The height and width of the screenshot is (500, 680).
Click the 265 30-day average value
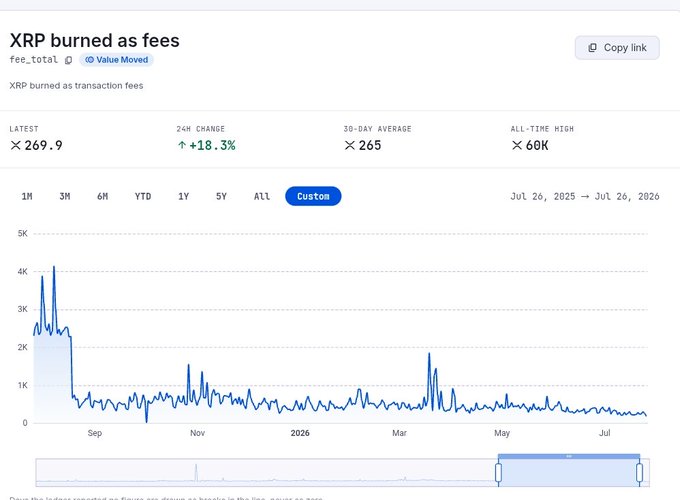pos(370,145)
